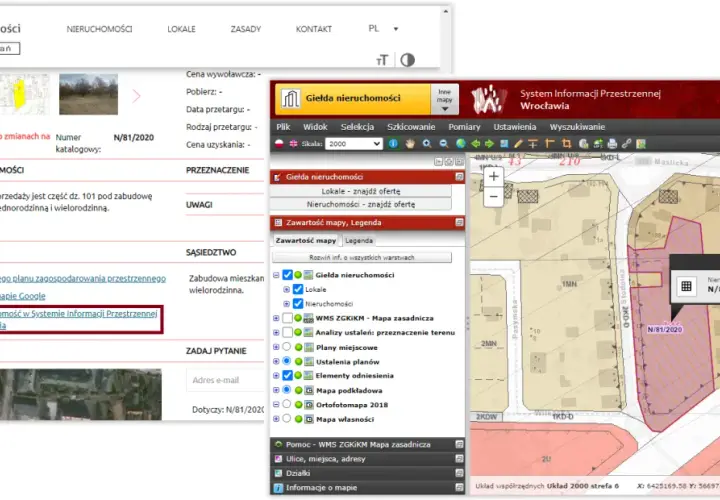Enable Analizy ustaleń przeznaczenie terenu layer
720x500 pixels.
click(287, 332)
